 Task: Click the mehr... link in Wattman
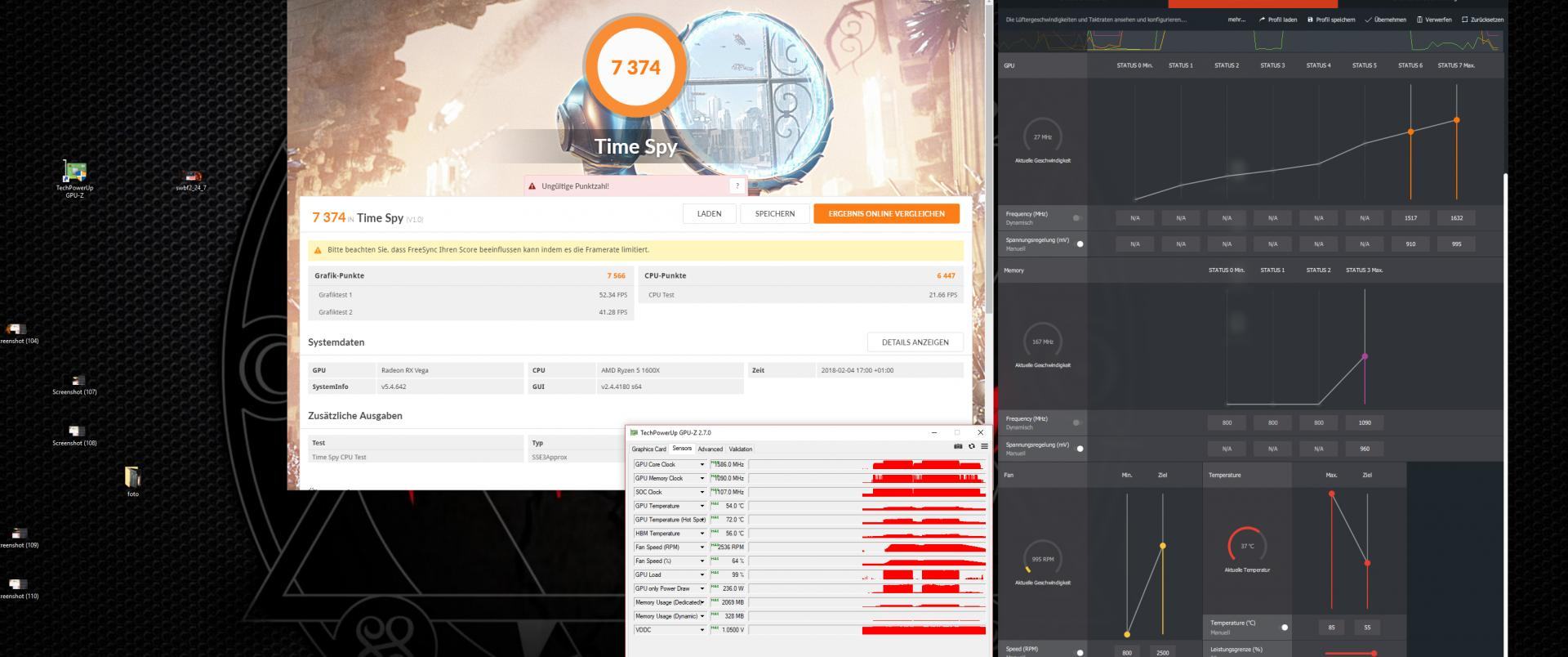(x=1236, y=20)
